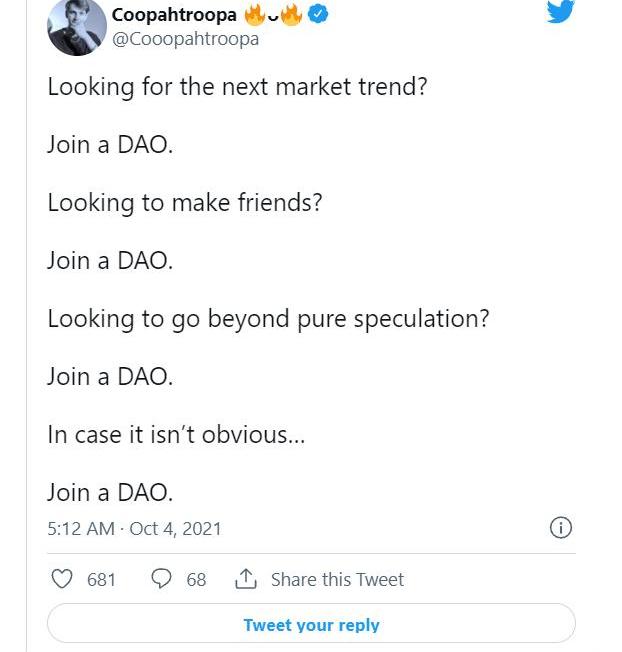This screenshot has height=652, width=622.
Task: Click the final "Join a DAO." line
Action: [x=110, y=492]
